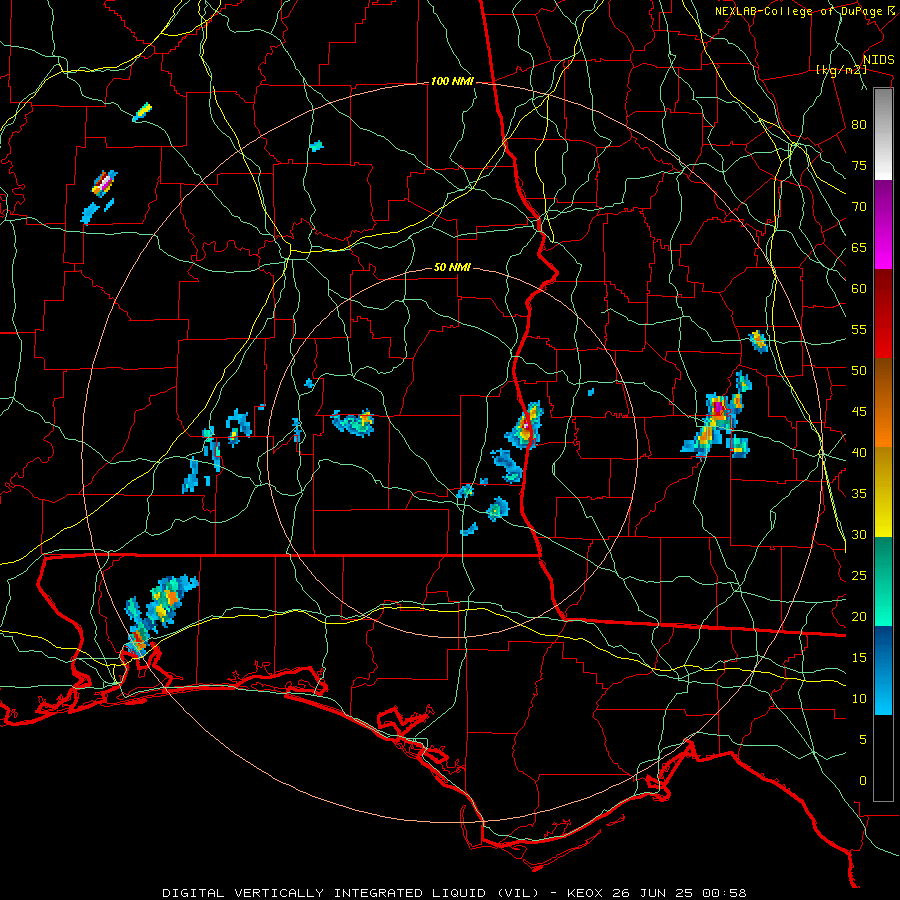900x900 pixels.
Task: Click the 65 value on the color scale
Action: click(859, 247)
